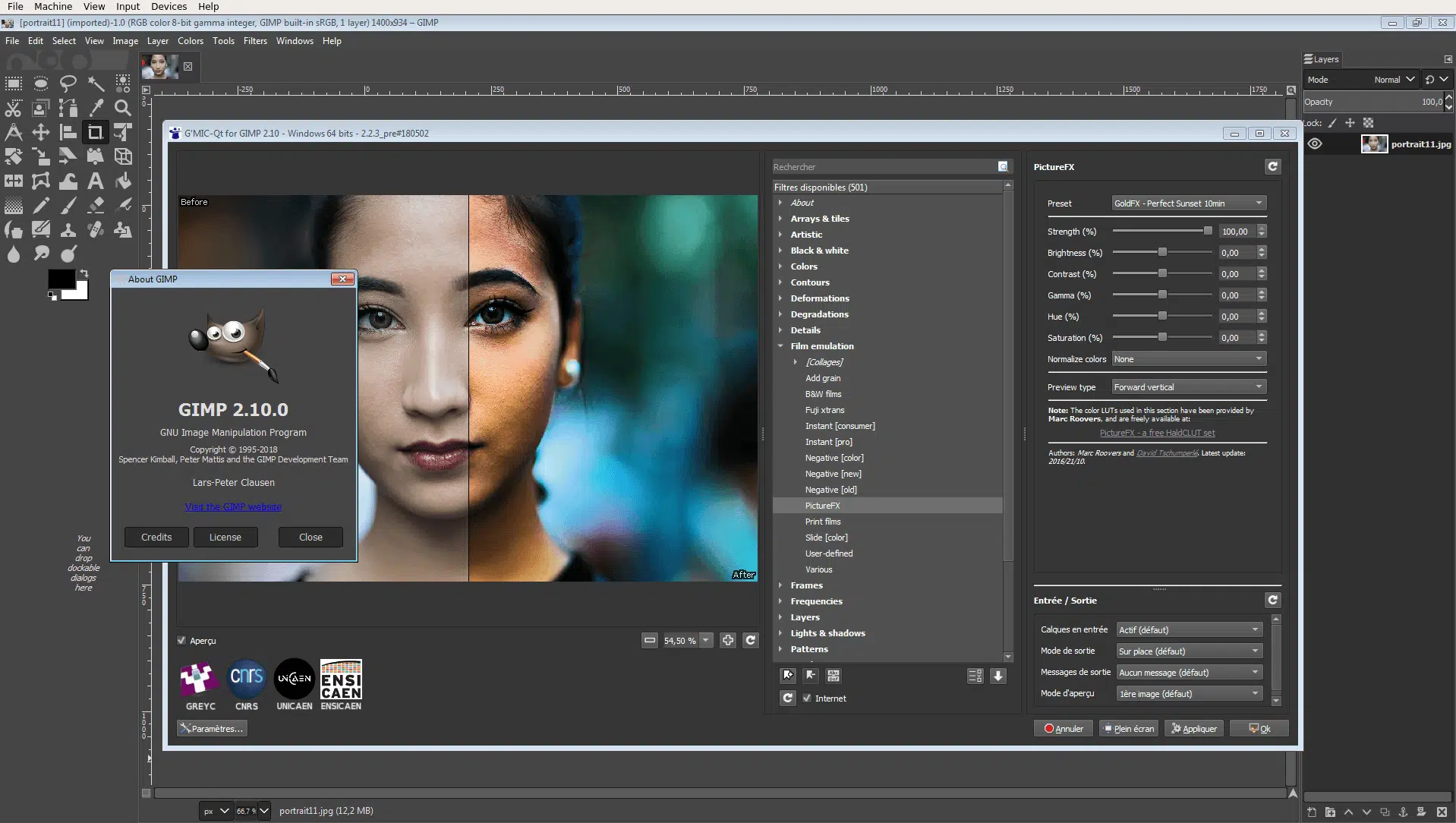The width and height of the screenshot is (1456, 823).
Task: Select the Zoom magnifier tool
Action: (122, 108)
